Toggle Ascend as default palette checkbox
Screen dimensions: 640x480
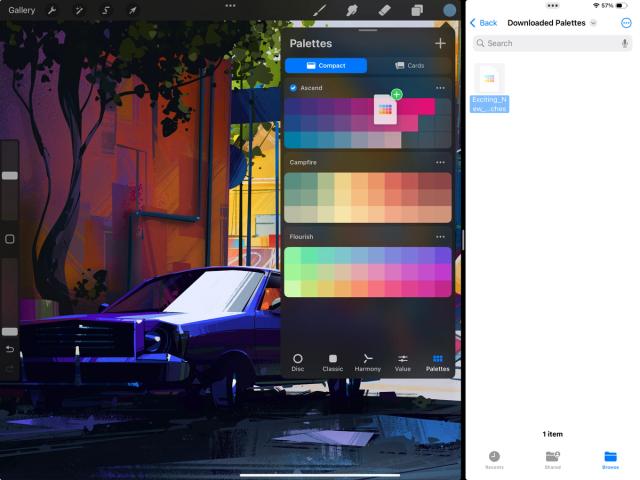pos(293,88)
